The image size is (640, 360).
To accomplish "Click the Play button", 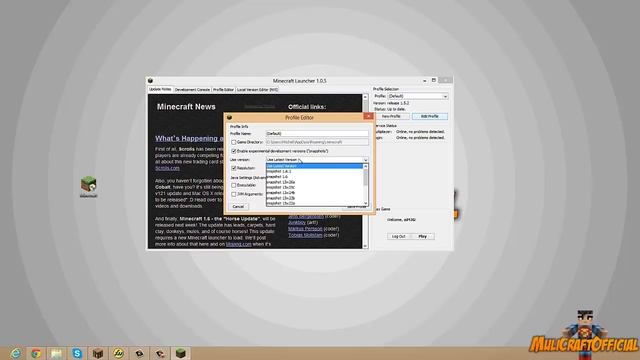I will [x=423, y=236].
